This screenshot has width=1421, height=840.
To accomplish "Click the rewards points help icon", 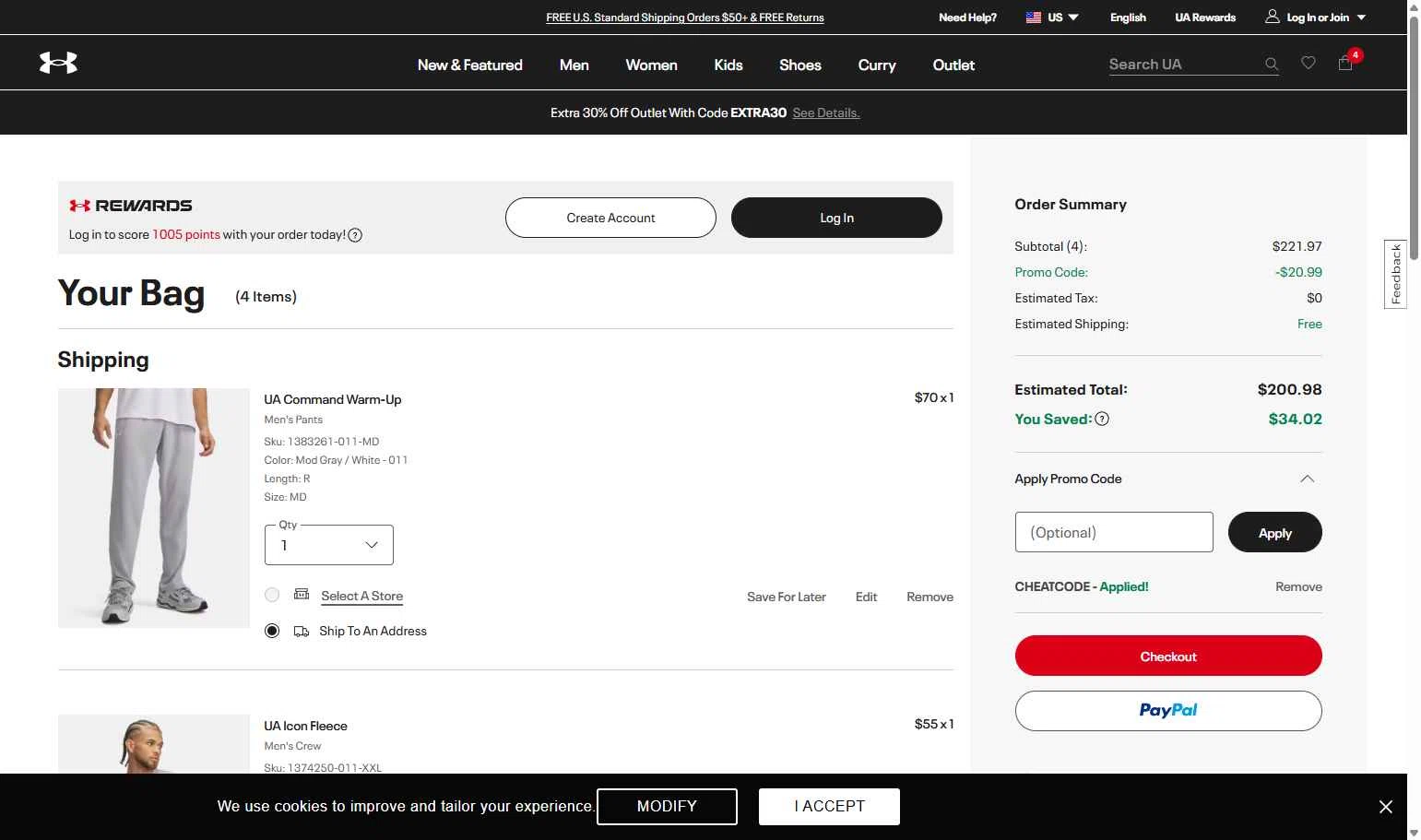I will pyautogui.click(x=355, y=235).
